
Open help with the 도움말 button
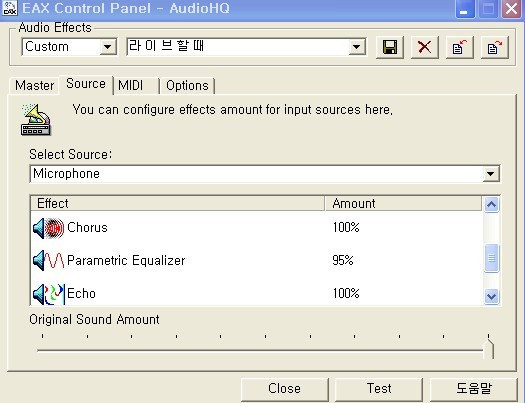474,389
